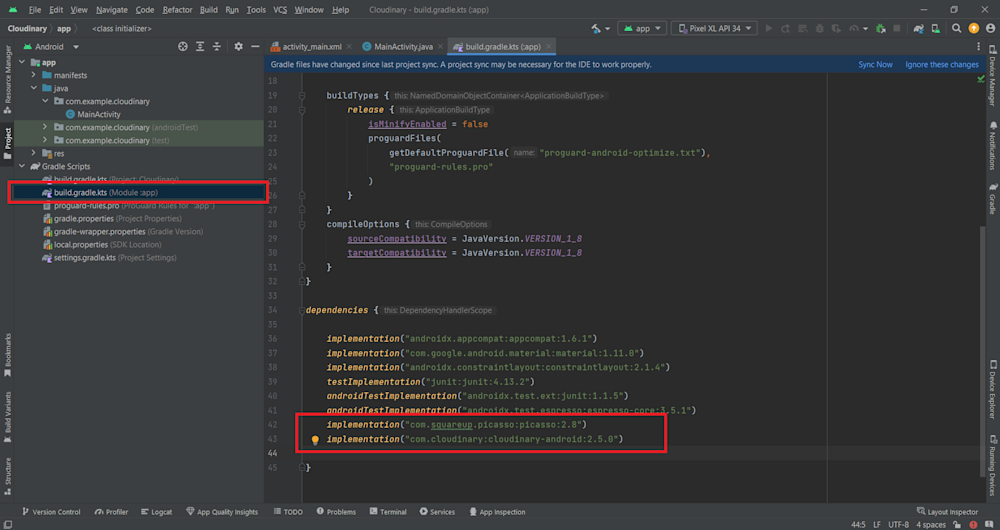
Task: Open the Android project view dropdown
Action: click(x=51, y=47)
